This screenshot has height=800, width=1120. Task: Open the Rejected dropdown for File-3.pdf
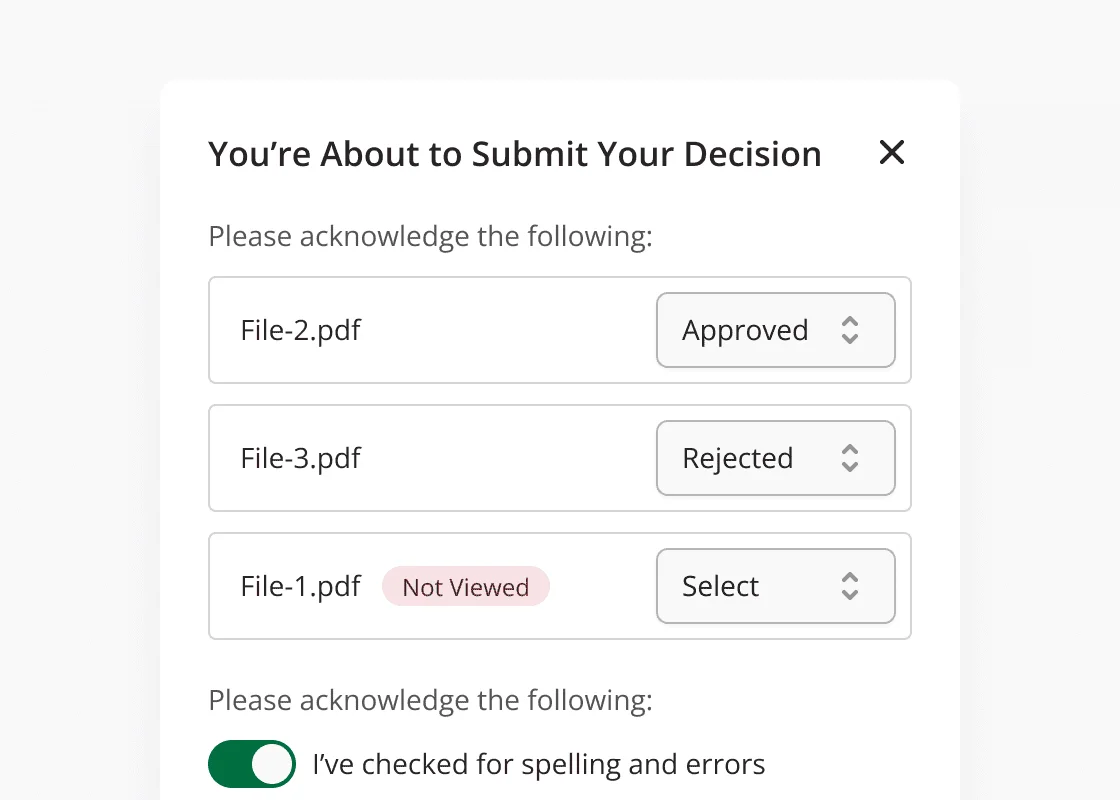point(776,458)
